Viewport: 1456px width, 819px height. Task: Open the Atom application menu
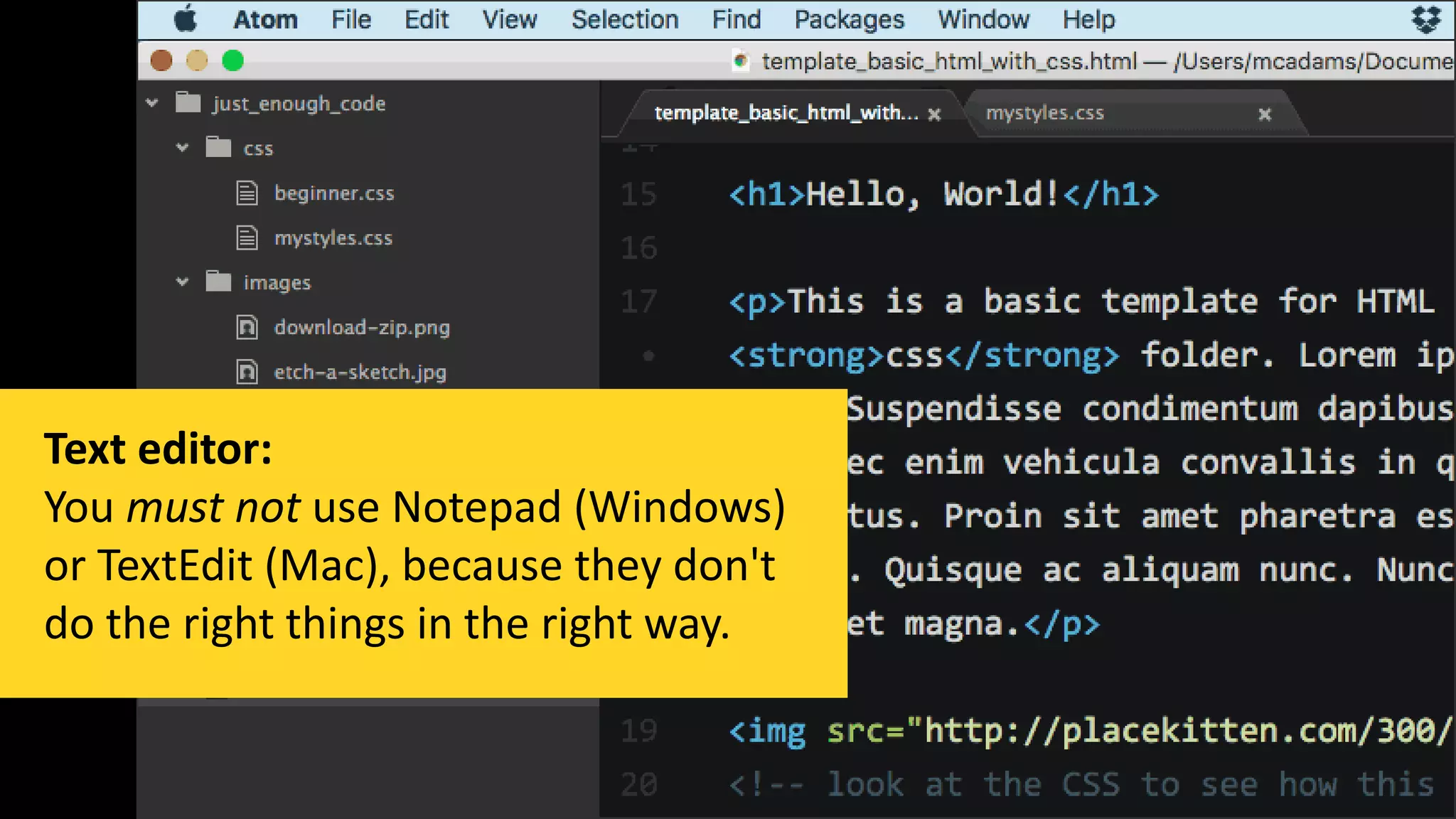(x=265, y=20)
